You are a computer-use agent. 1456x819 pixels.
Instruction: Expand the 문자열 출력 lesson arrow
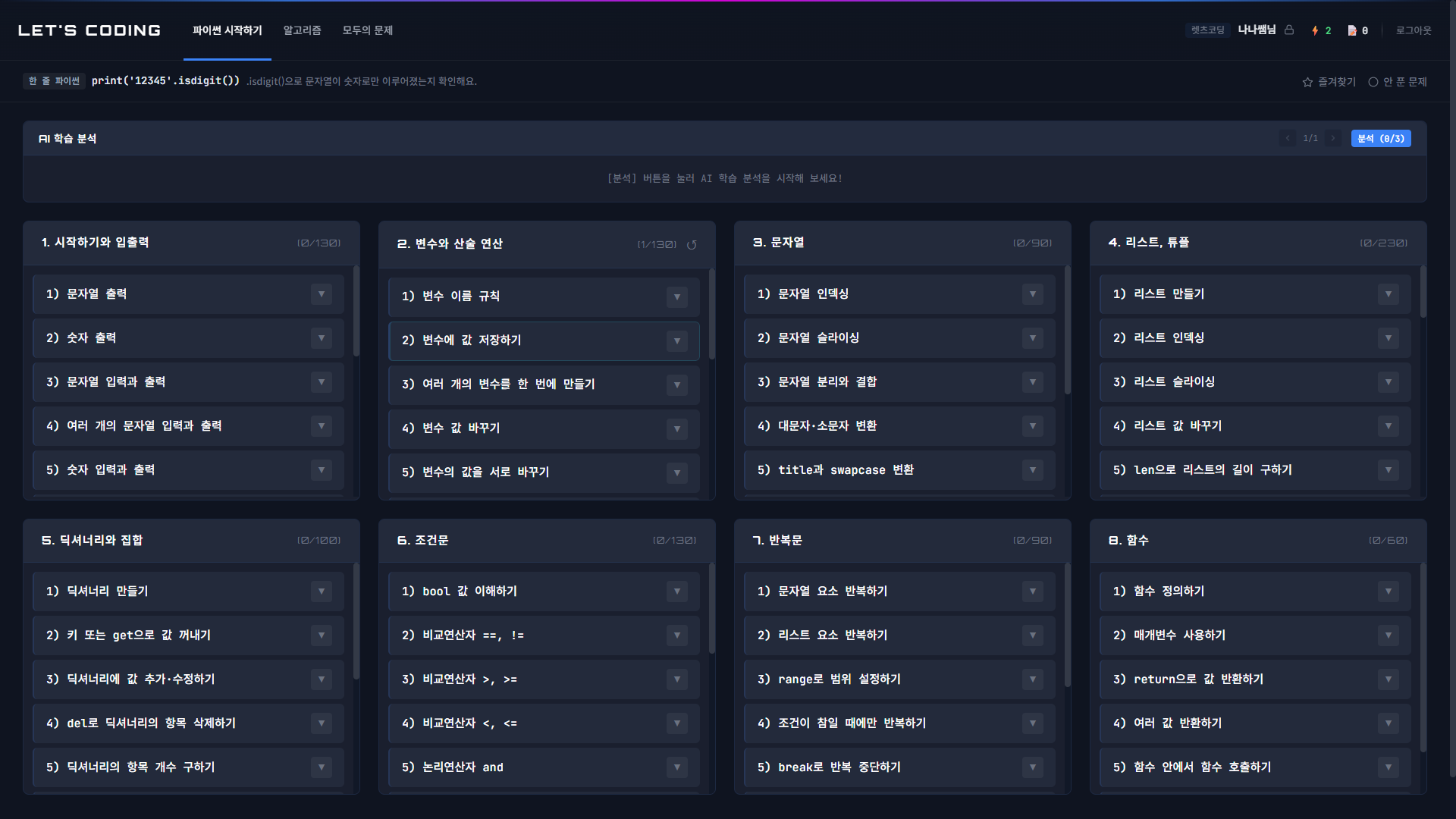322,294
